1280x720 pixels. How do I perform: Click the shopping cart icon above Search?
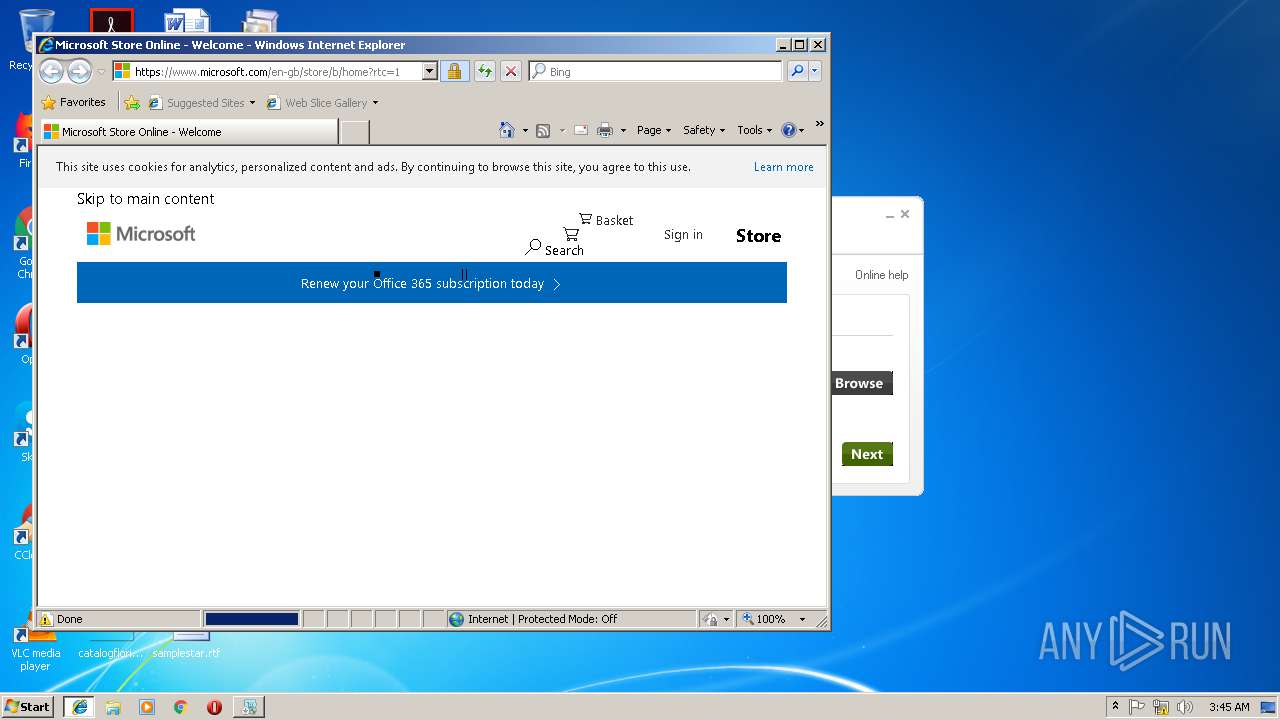coord(571,234)
